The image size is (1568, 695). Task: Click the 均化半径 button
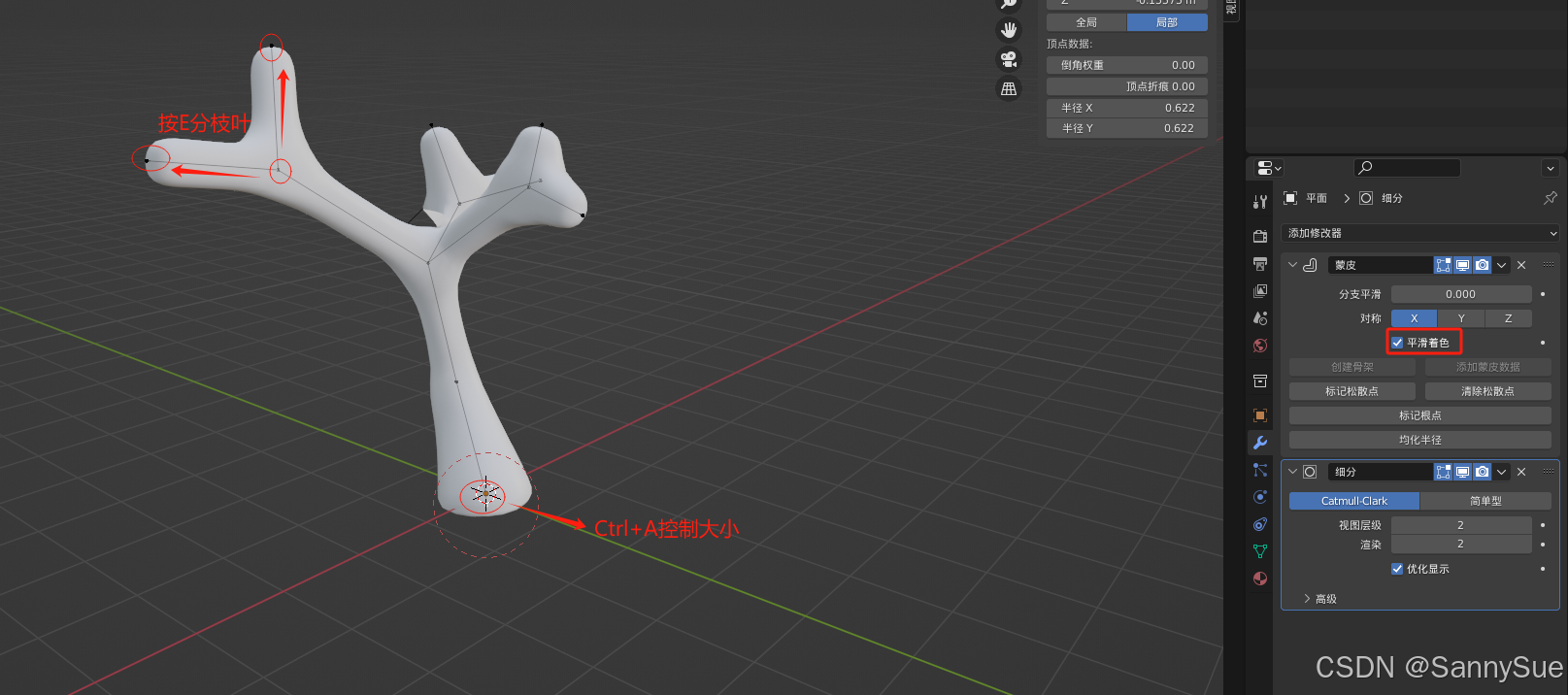[x=1420, y=440]
